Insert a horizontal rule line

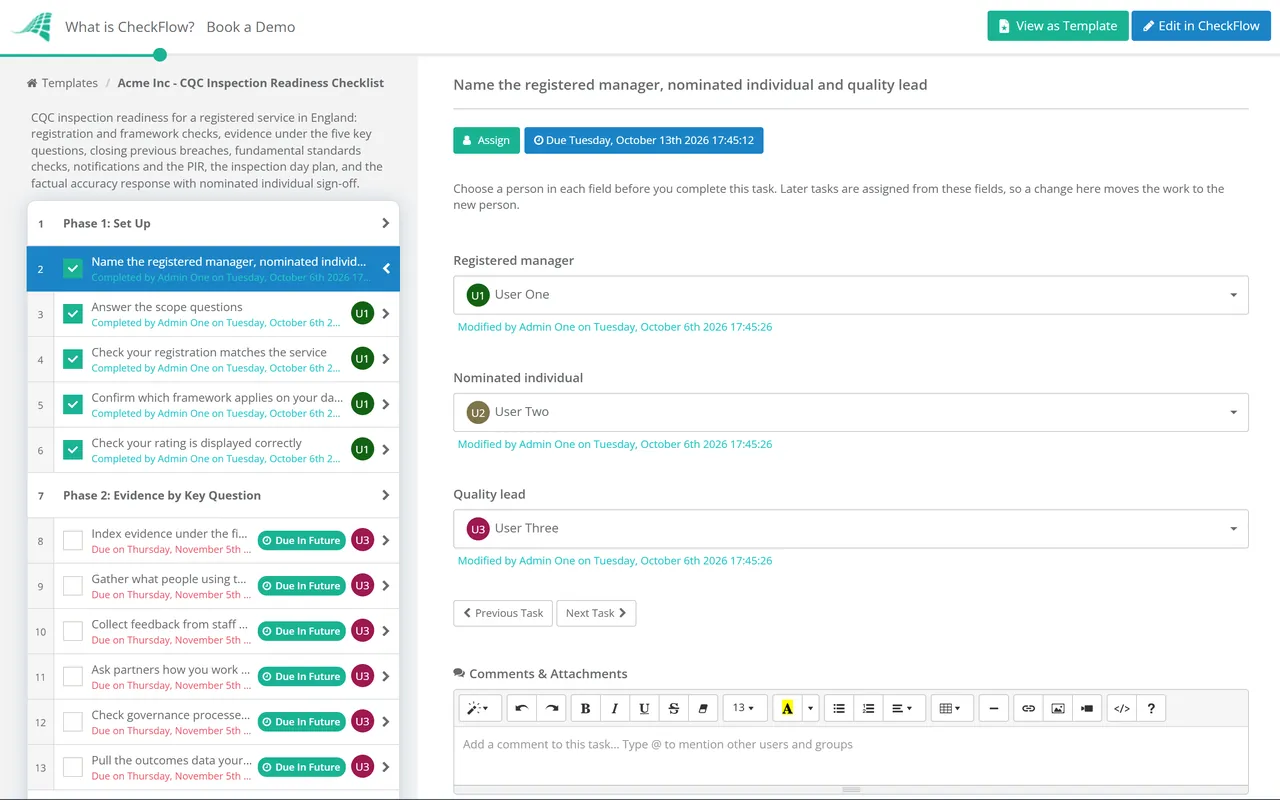(x=993, y=708)
